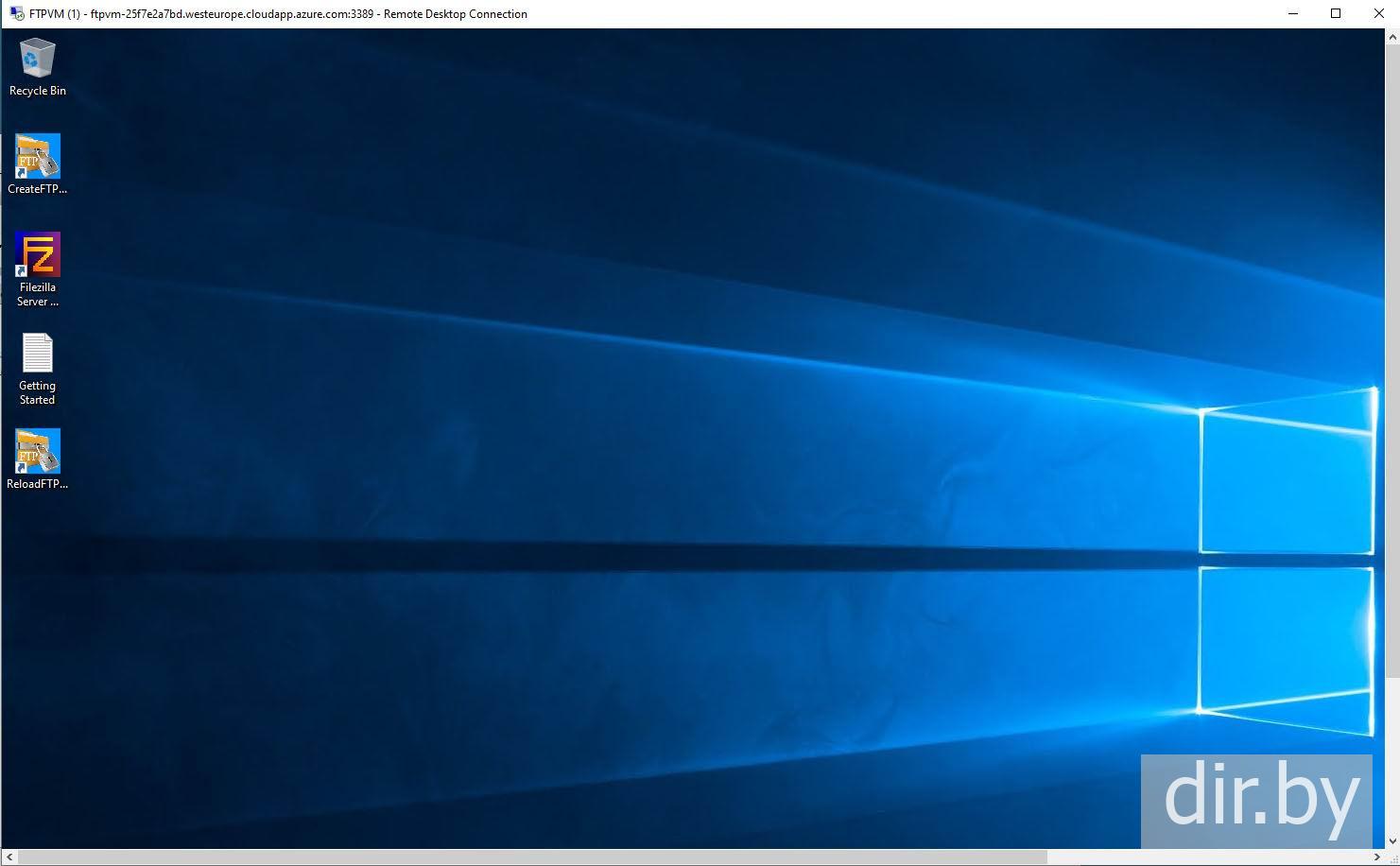Click the 'Recycle Bin' text label
Image resolution: width=1400 pixels, height=866 pixels.
click(37, 91)
